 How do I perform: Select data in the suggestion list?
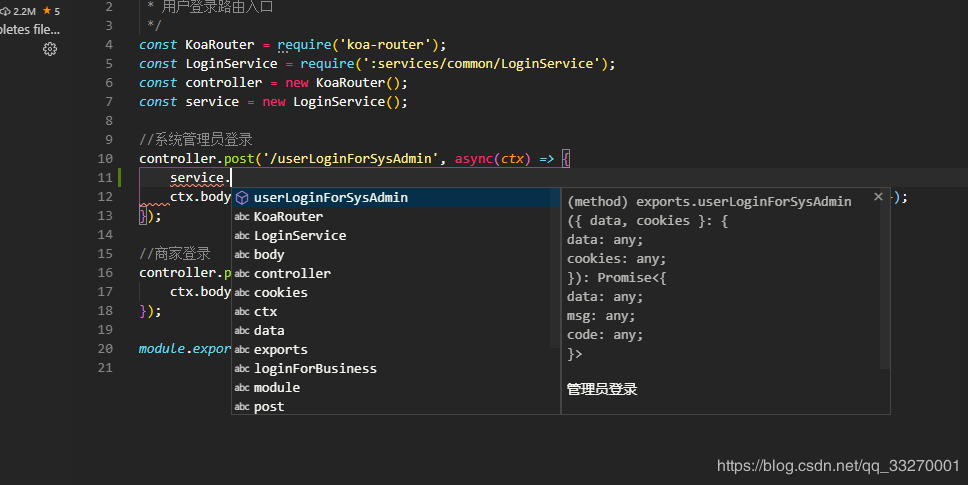[x=396, y=331]
